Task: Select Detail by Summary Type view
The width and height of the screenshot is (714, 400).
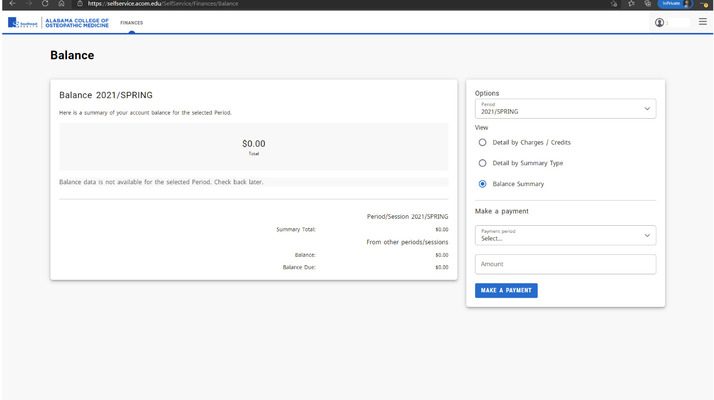Action: click(483, 163)
